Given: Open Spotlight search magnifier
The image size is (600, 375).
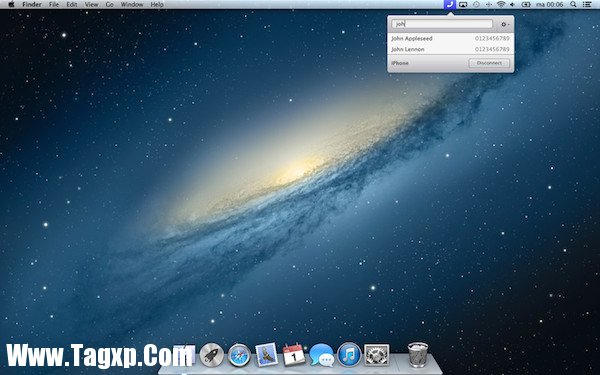Looking at the screenshot, I should click(573, 5).
